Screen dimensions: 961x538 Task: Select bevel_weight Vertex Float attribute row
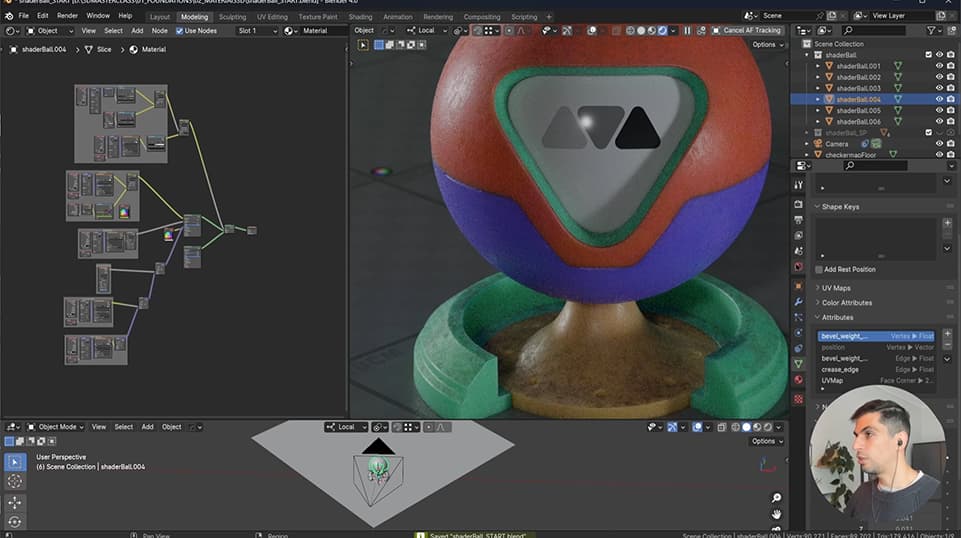click(x=876, y=336)
